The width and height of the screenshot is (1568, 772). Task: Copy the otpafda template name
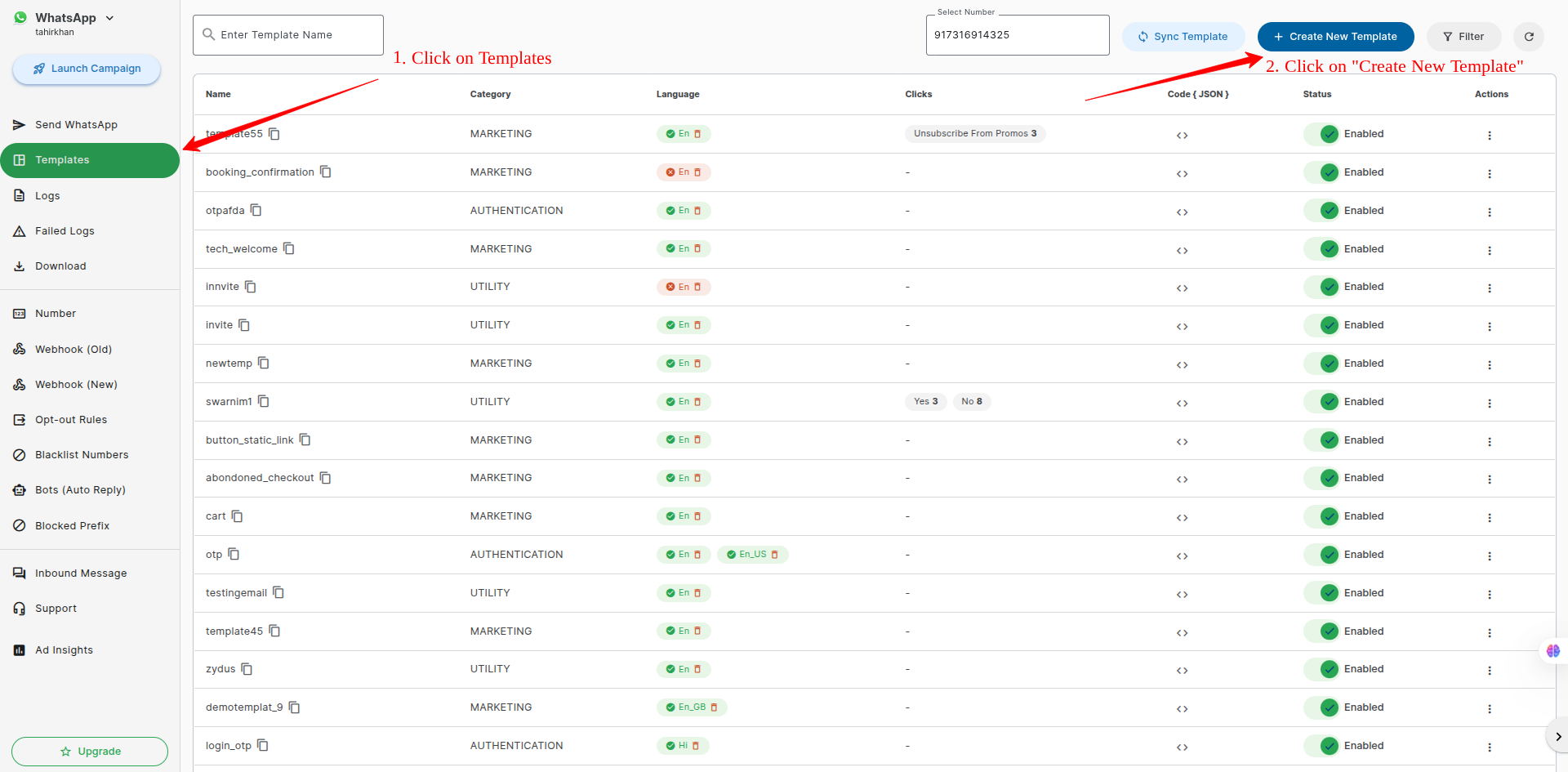(256, 211)
